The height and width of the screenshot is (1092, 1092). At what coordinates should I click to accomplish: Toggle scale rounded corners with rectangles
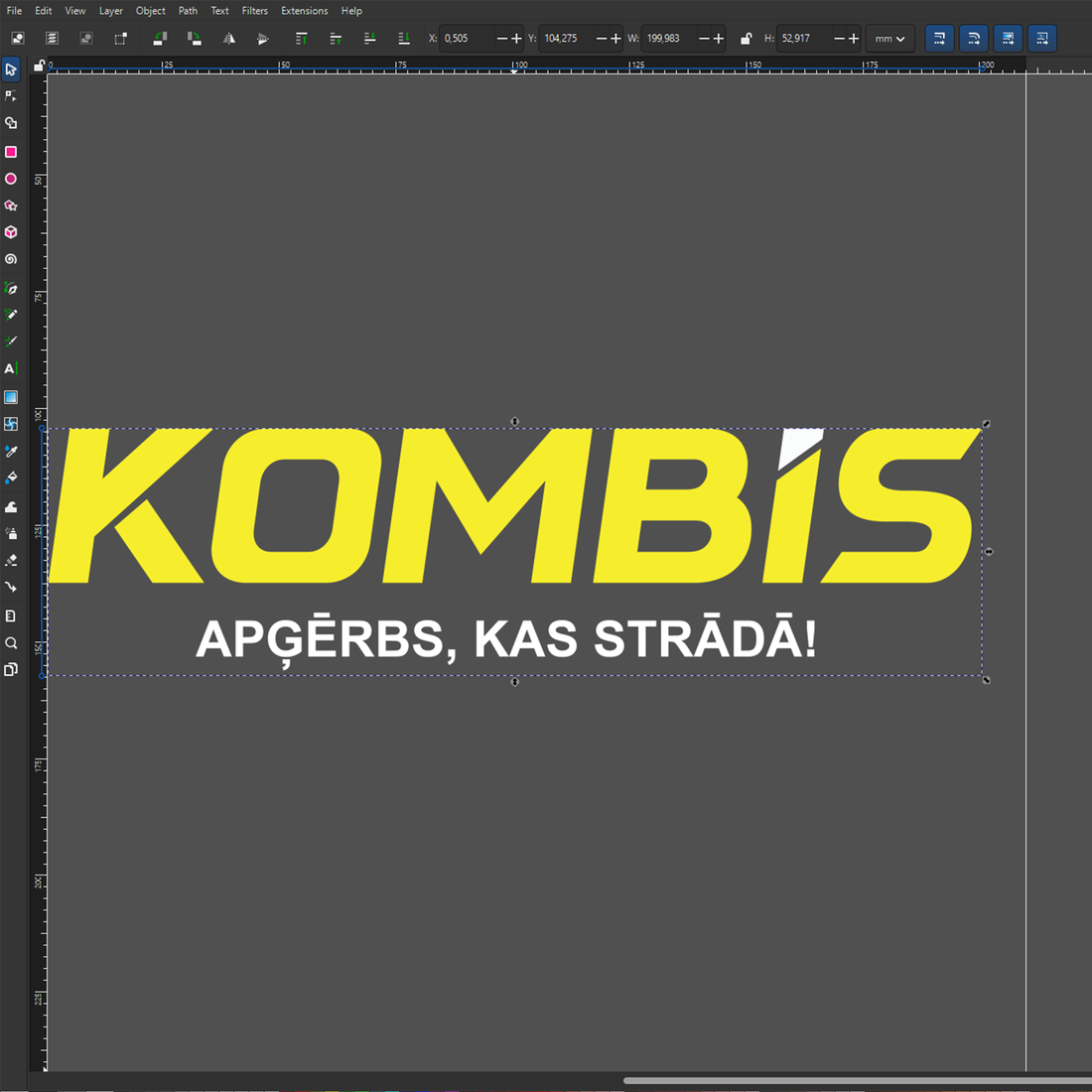coord(974,39)
